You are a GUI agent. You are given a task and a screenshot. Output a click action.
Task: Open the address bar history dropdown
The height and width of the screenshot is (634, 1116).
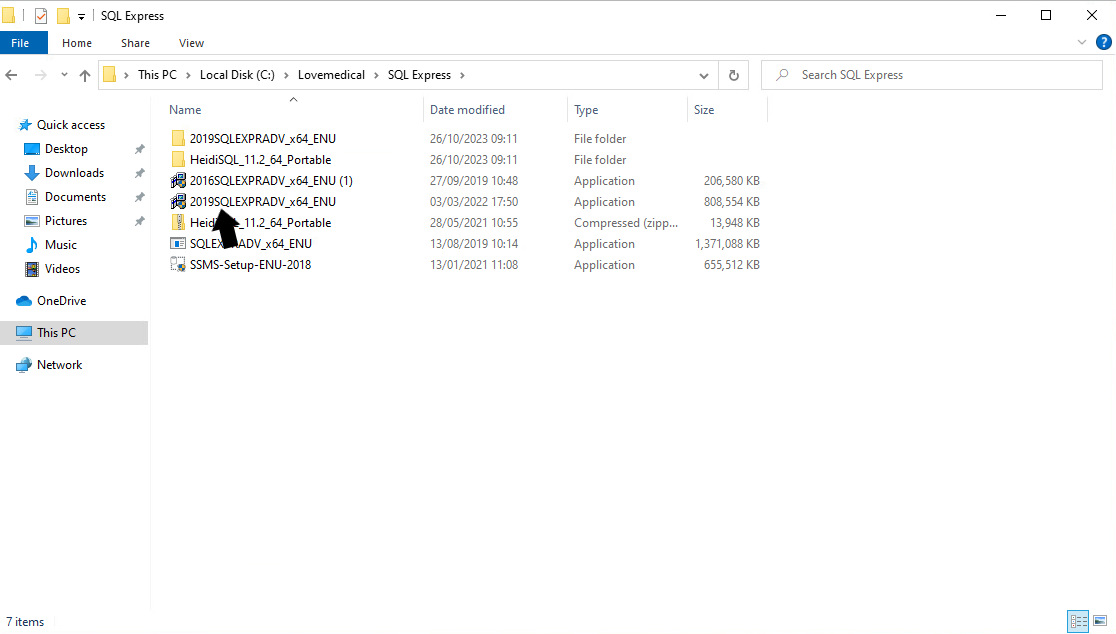click(x=703, y=75)
